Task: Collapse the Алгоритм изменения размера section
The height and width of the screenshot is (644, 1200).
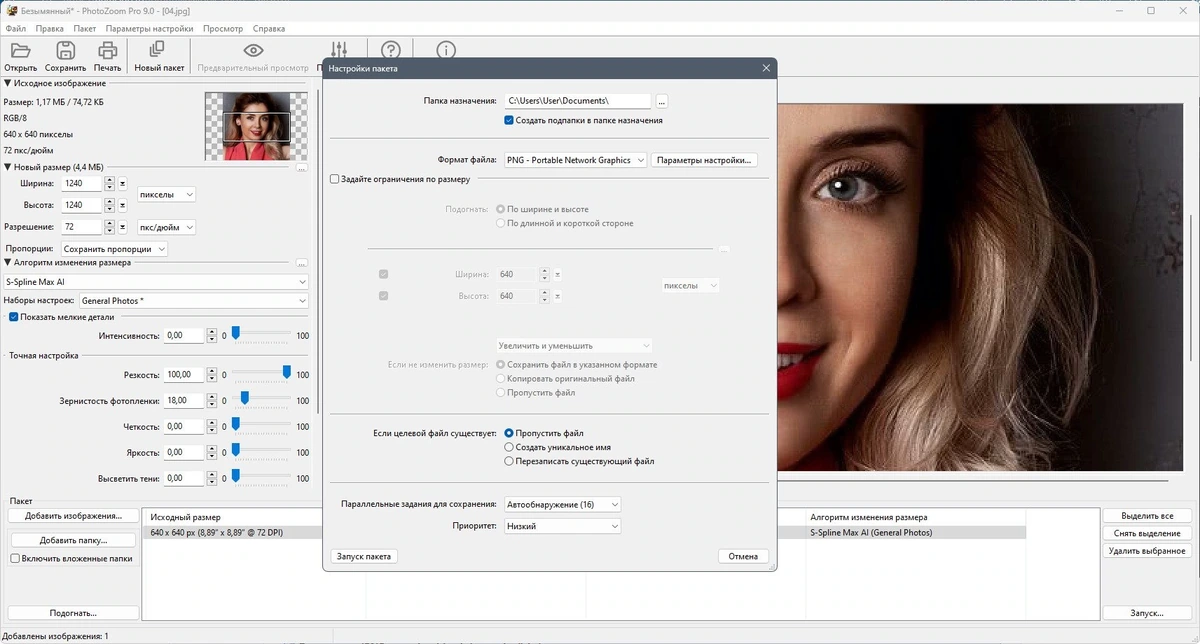Action: coord(8,263)
